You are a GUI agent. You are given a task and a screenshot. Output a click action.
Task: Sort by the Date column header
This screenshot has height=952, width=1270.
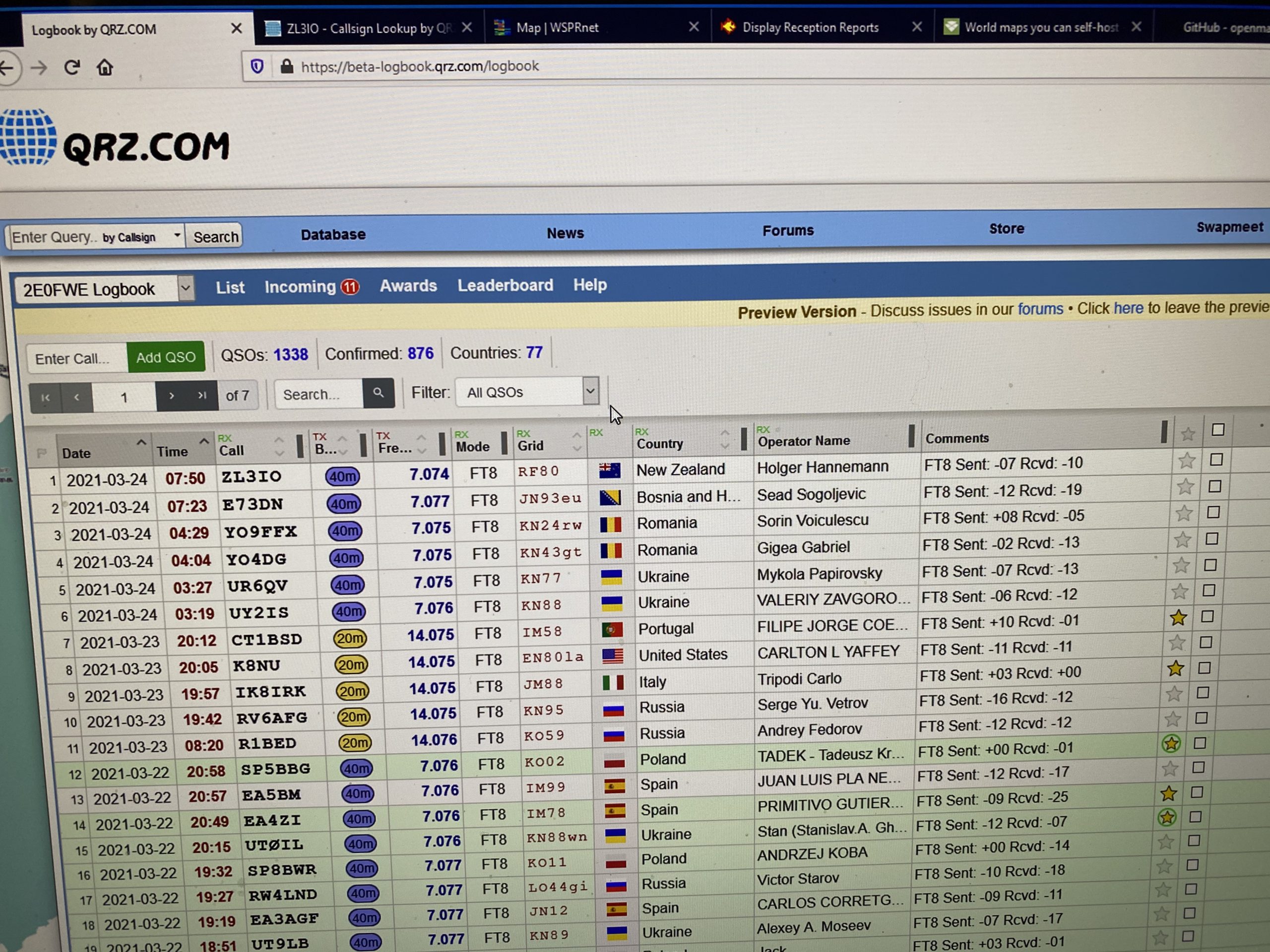click(76, 453)
